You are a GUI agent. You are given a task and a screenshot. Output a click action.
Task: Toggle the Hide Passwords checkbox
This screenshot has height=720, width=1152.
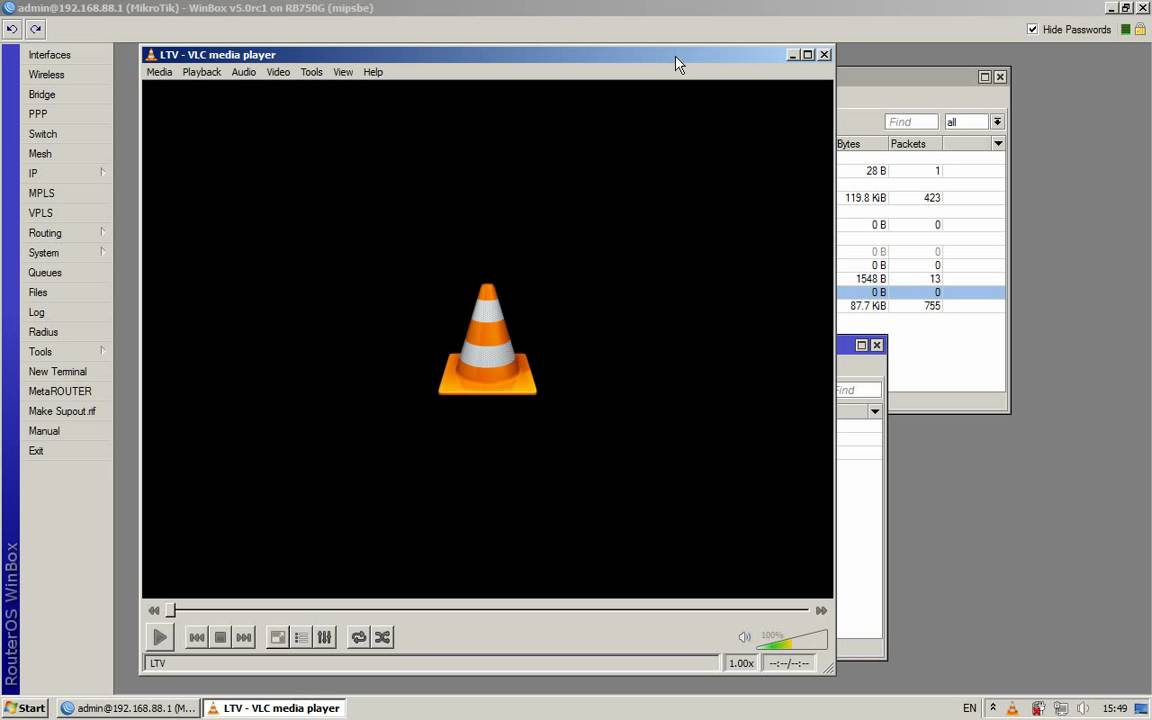tap(1032, 30)
